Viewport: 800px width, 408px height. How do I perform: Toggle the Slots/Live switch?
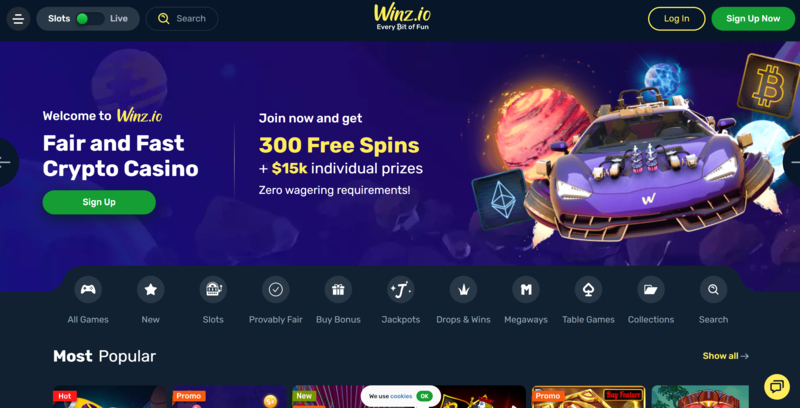coord(89,19)
